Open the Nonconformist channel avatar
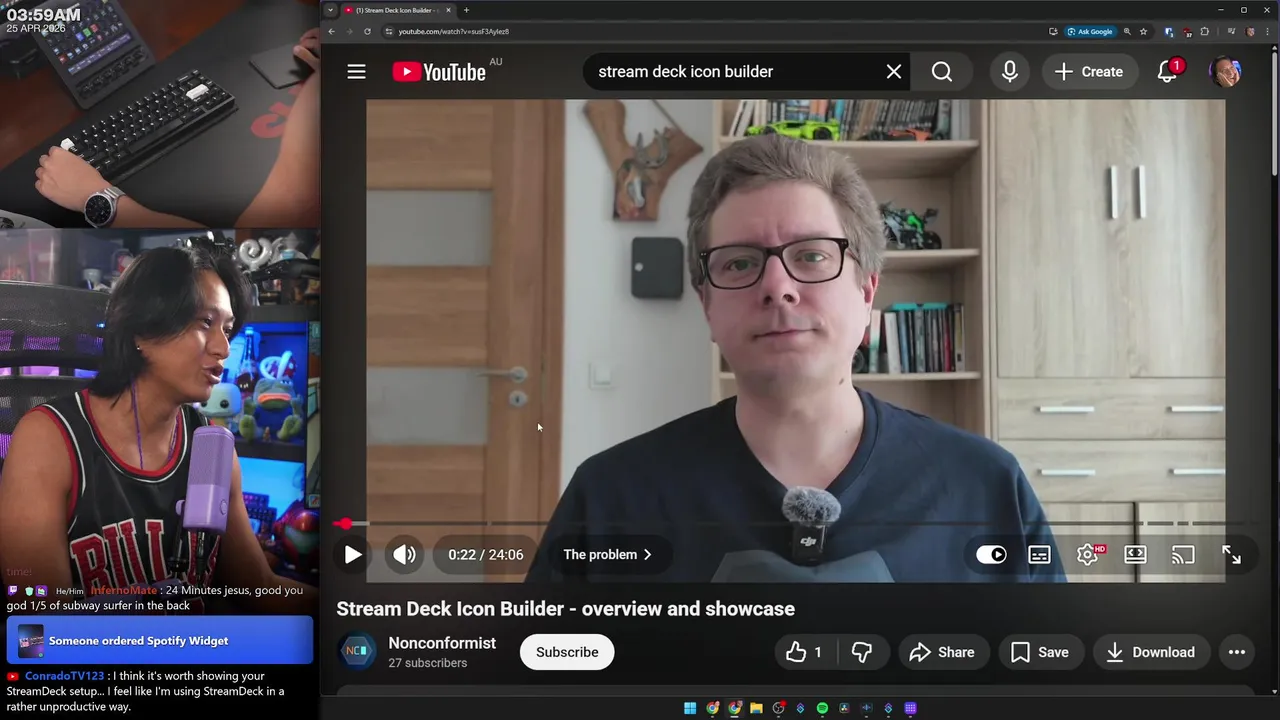The width and height of the screenshot is (1280, 720). pos(357,652)
